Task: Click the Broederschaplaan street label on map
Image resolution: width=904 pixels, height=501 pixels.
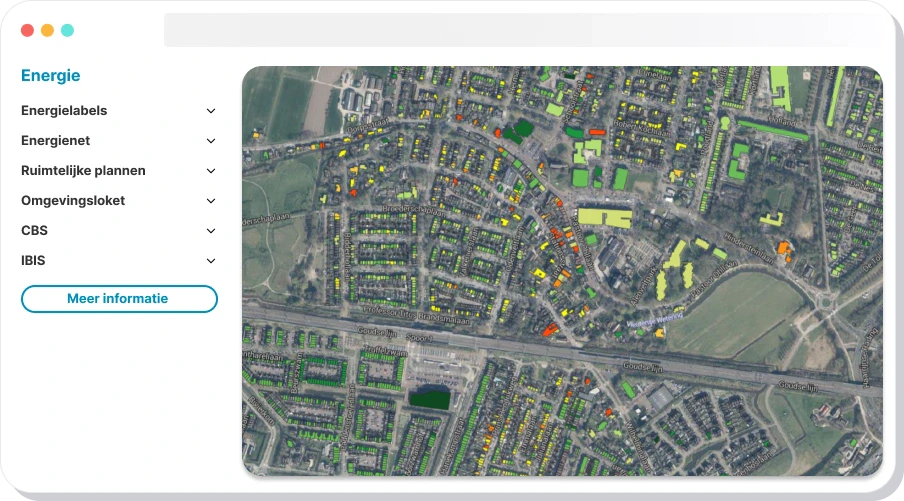Action: (413, 210)
